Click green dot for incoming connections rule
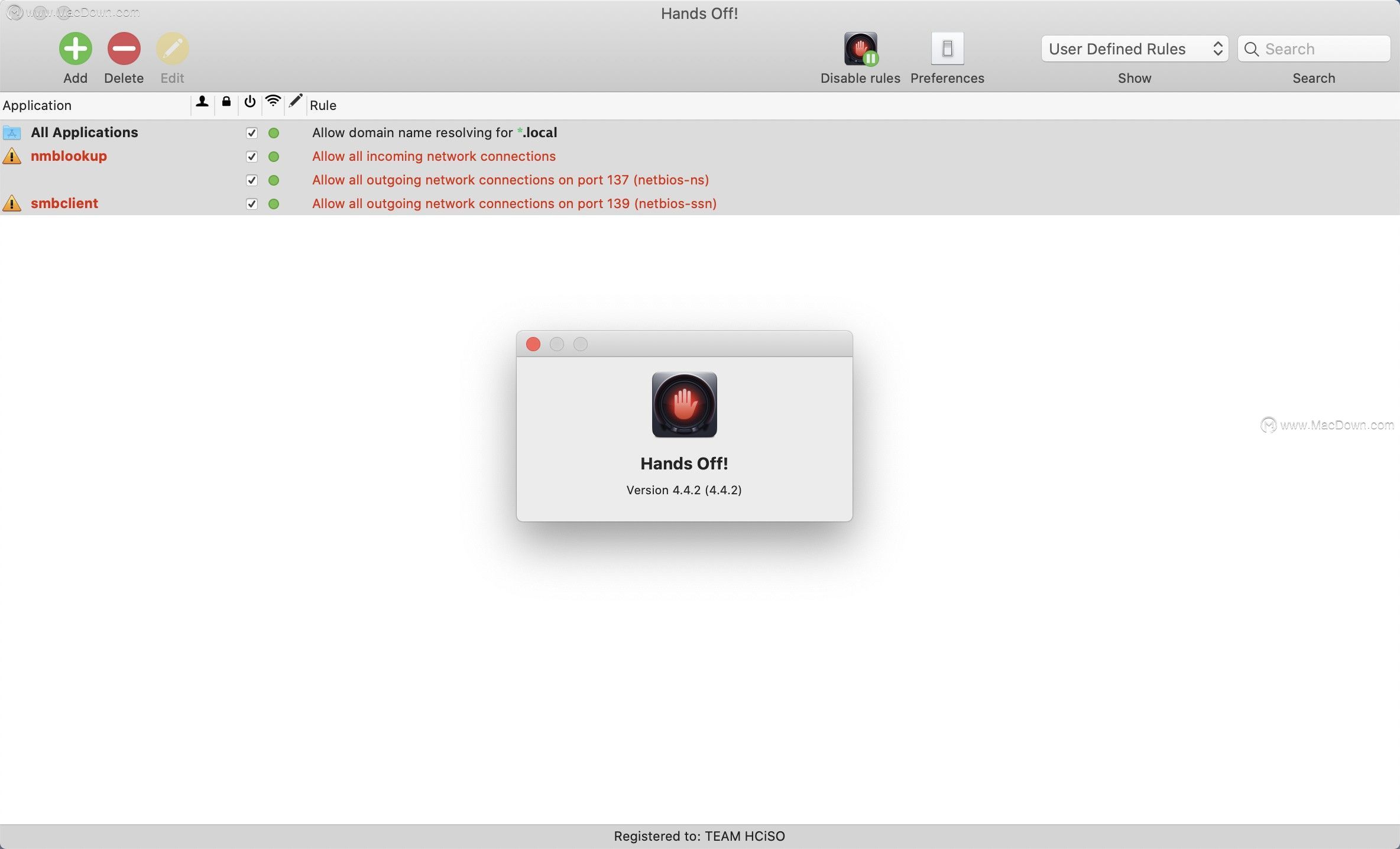Image resolution: width=1400 pixels, height=849 pixels. click(x=274, y=157)
